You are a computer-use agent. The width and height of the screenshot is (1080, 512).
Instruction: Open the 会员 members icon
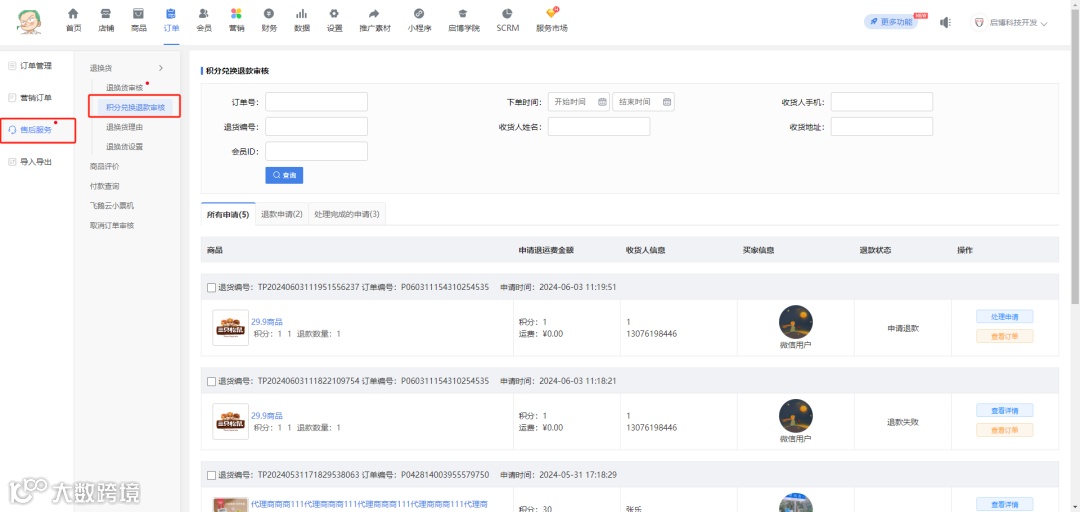coord(204,14)
